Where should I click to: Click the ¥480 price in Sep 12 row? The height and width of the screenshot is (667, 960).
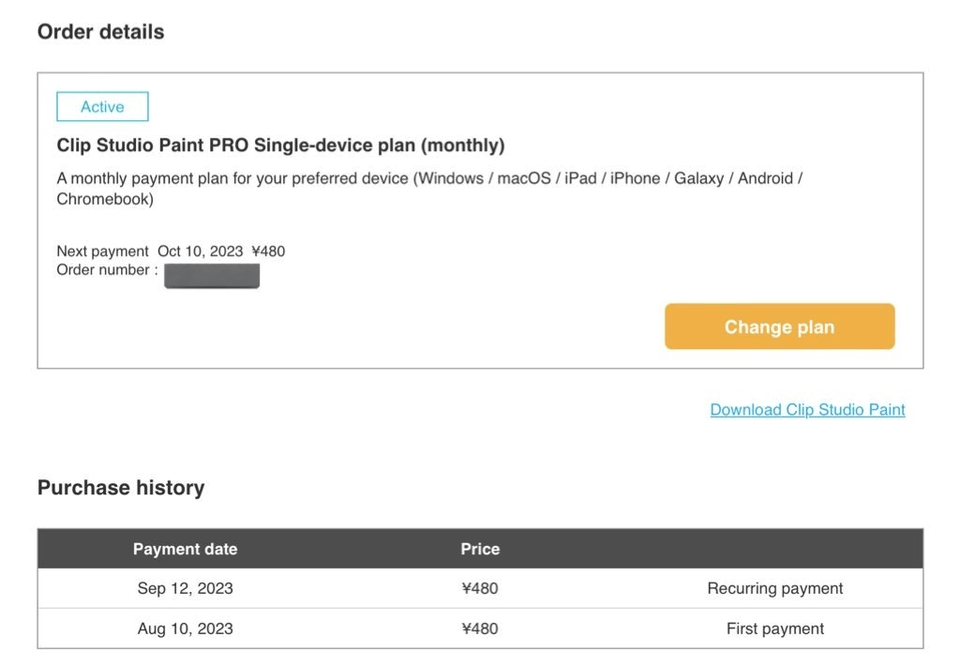click(x=480, y=589)
